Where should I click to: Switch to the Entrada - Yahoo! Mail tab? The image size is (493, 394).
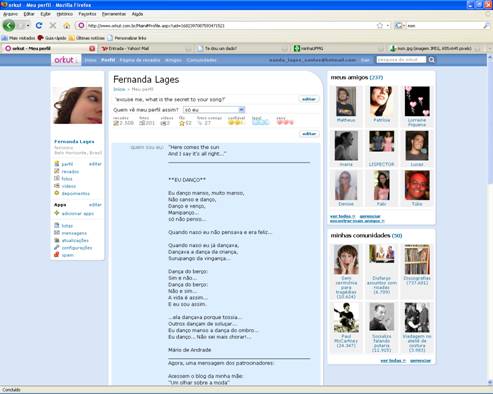pyautogui.click(x=129, y=49)
